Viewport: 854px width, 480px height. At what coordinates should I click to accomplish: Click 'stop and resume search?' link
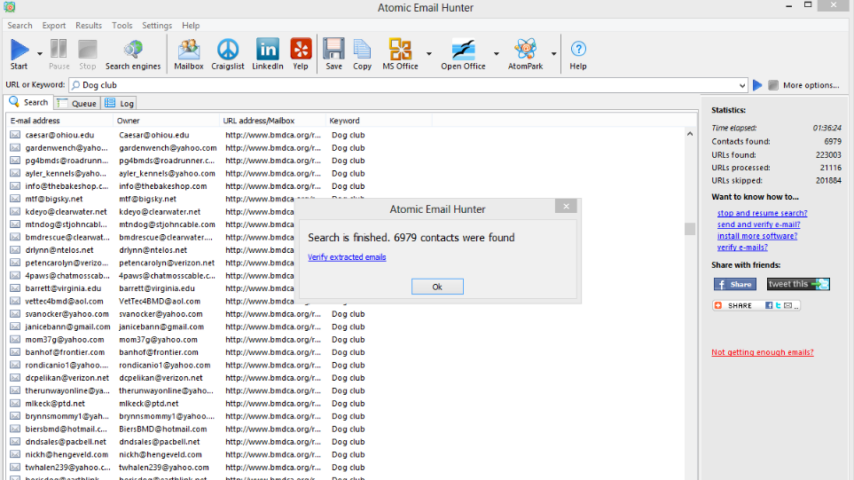coord(762,213)
